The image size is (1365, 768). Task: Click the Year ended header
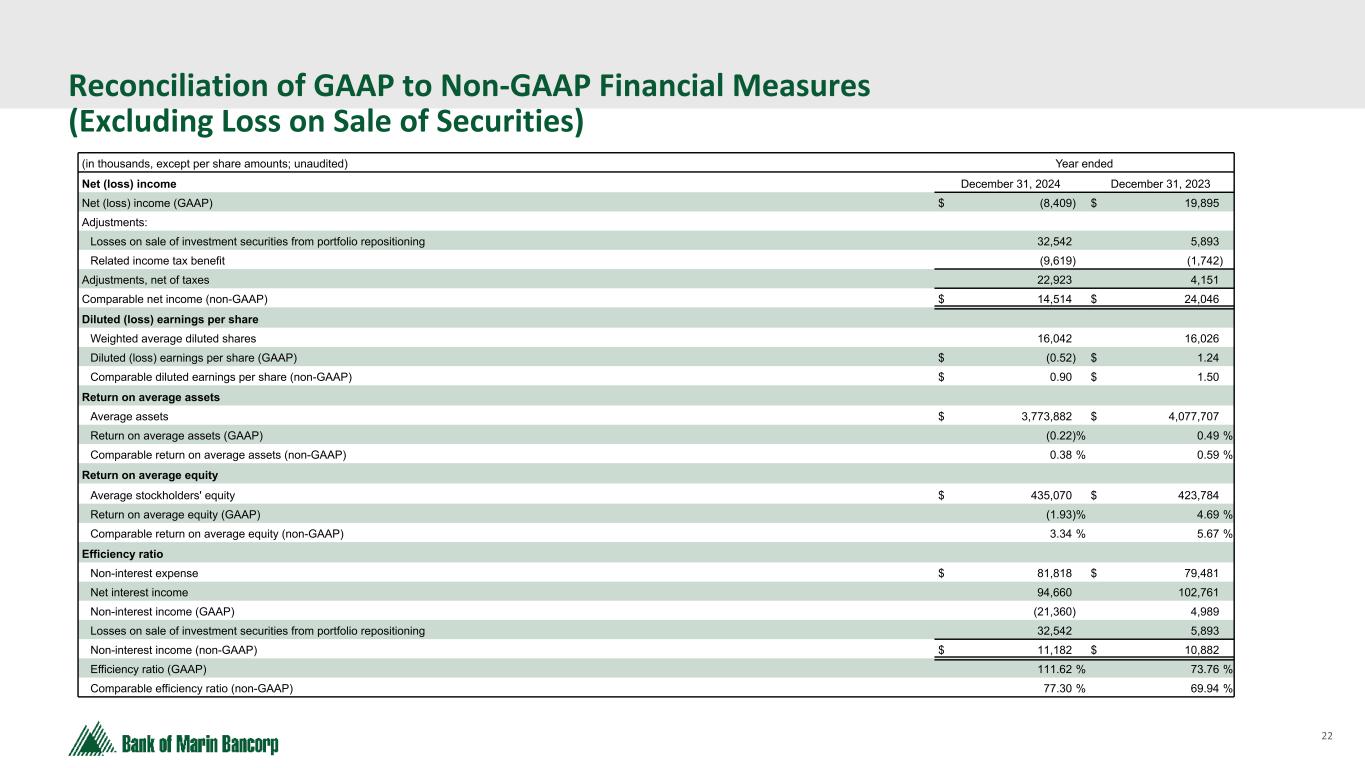click(1084, 164)
